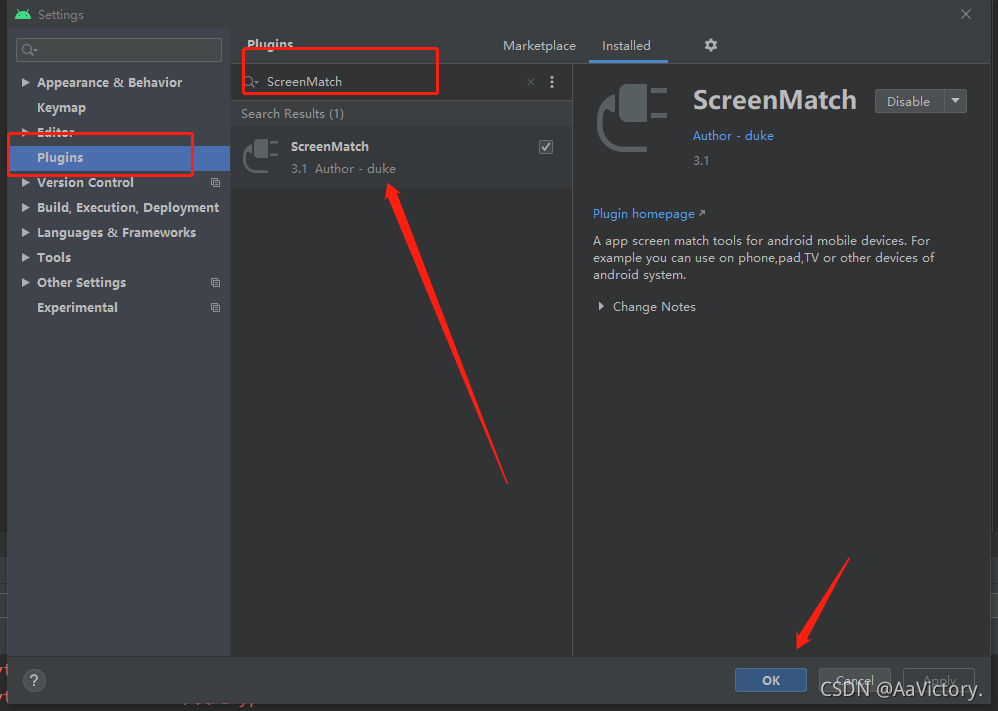Expand the Other Settings group arrow
This screenshot has height=711, width=998.
(25, 283)
